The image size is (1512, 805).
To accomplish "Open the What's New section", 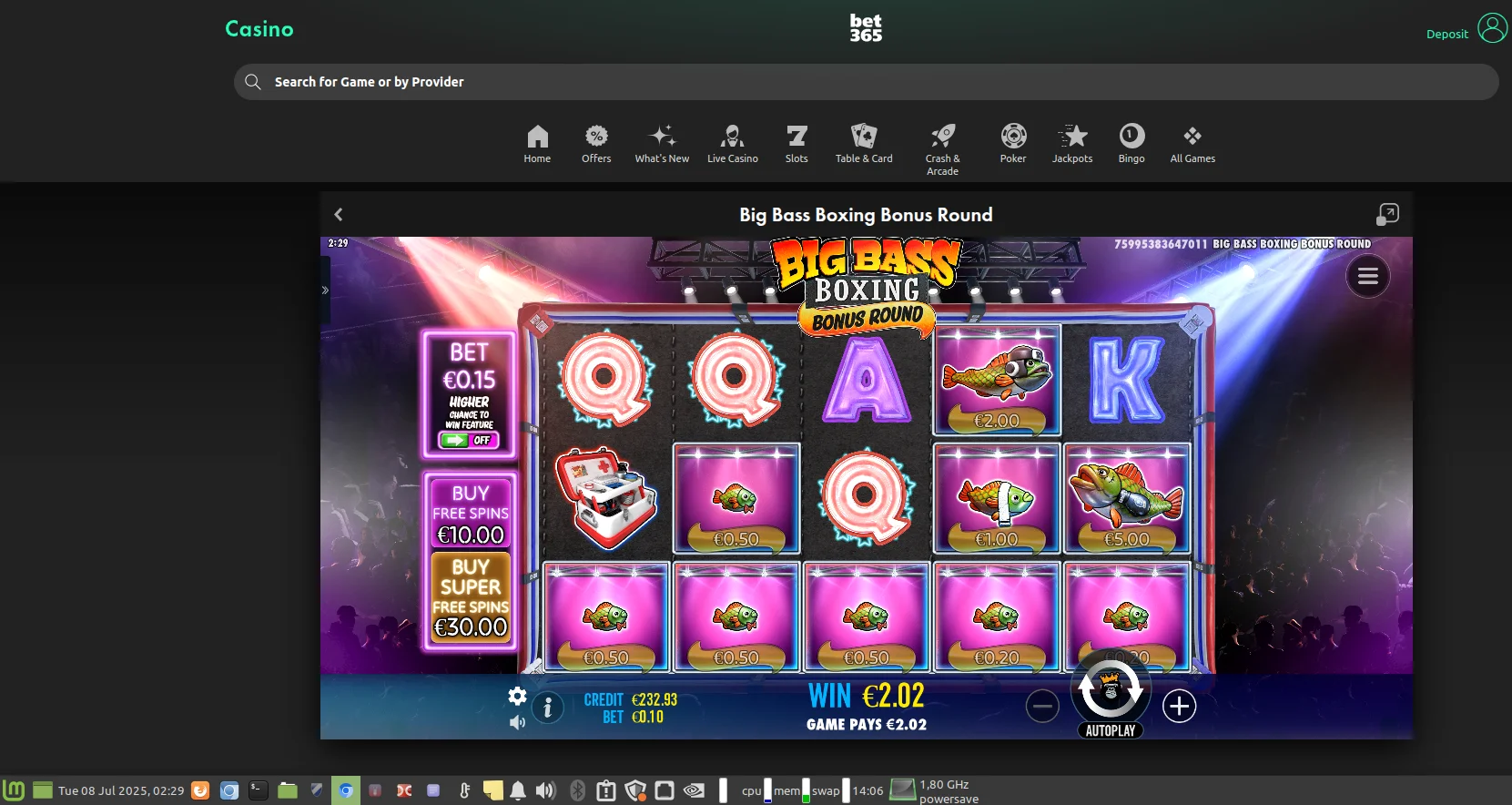I will coord(662,144).
